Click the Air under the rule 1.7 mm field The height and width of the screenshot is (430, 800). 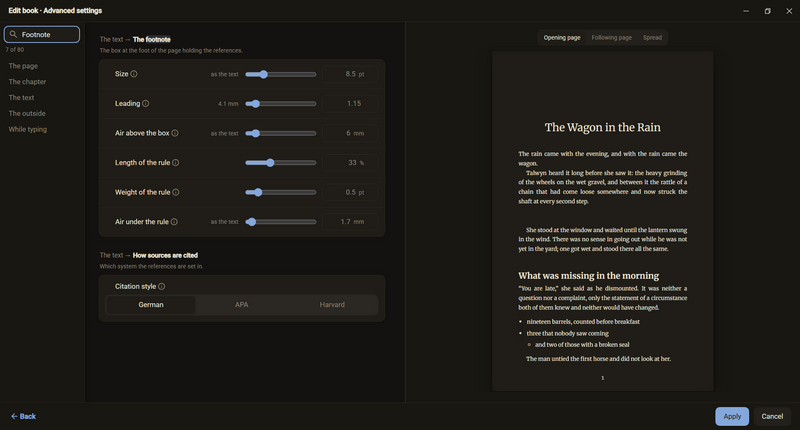pyautogui.click(x=350, y=222)
